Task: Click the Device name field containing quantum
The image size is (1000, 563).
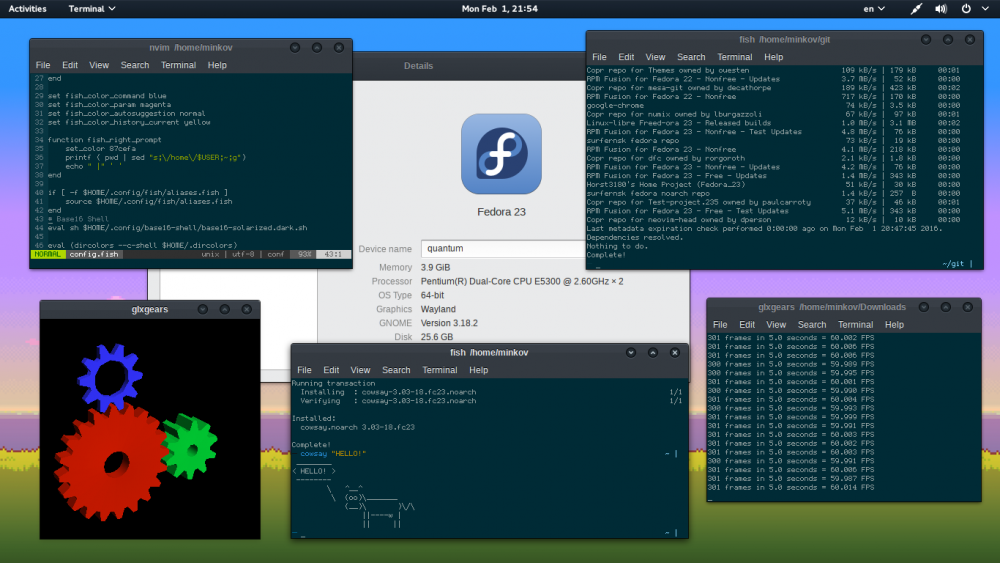Action: pyautogui.click(x=503, y=249)
